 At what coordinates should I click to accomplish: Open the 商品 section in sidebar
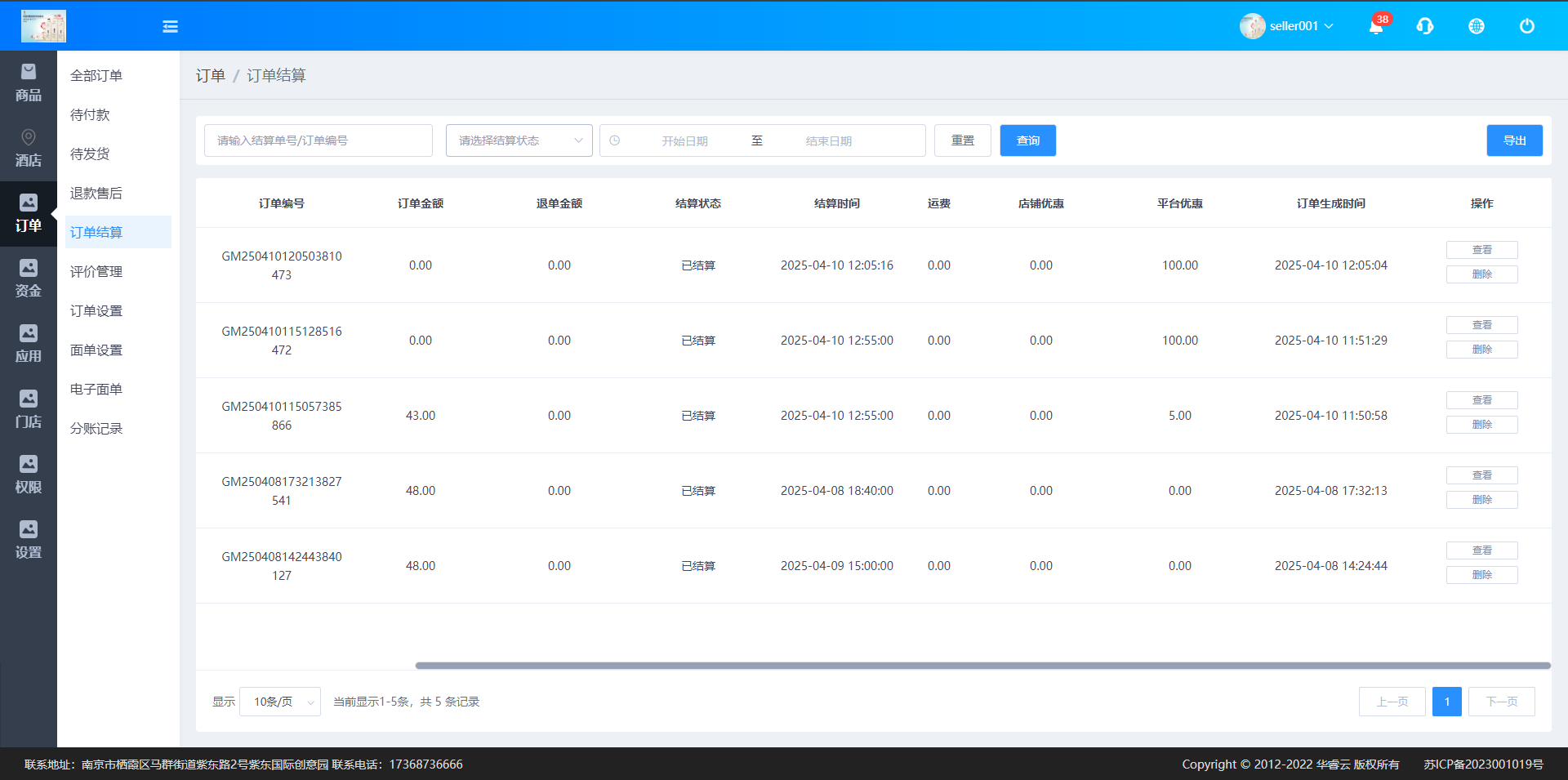pyautogui.click(x=29, y=83)
